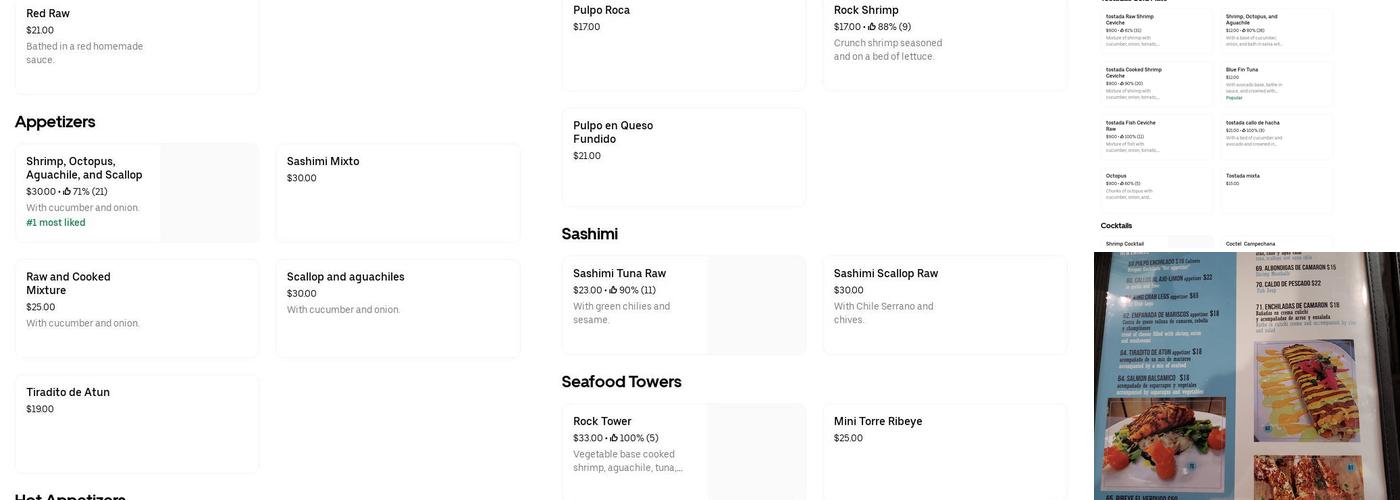Click the '#1 most liked' label
This screenshot has width=1400, height=500.
(56, 223)
